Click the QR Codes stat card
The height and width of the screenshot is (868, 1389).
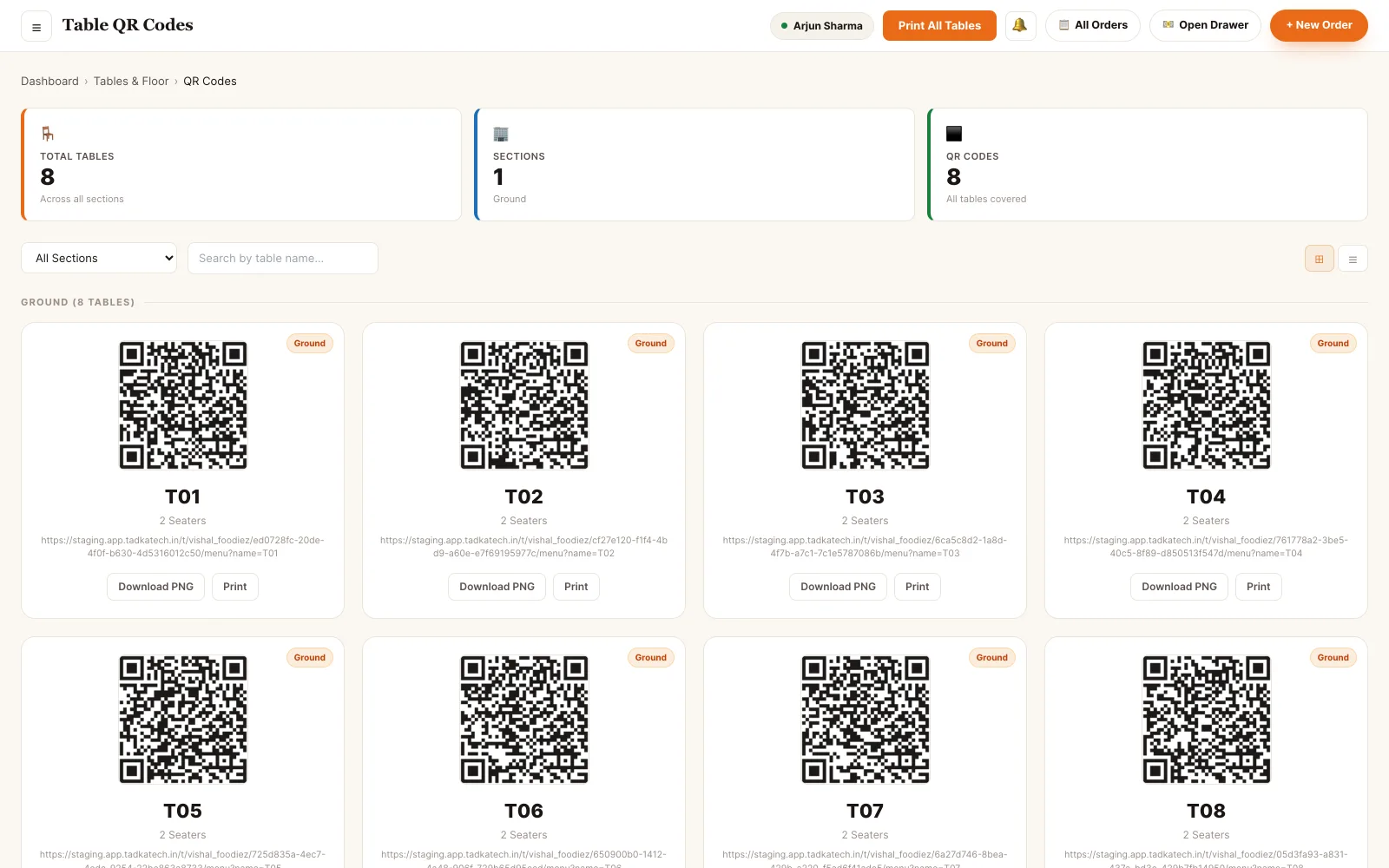pos(1148,165)
